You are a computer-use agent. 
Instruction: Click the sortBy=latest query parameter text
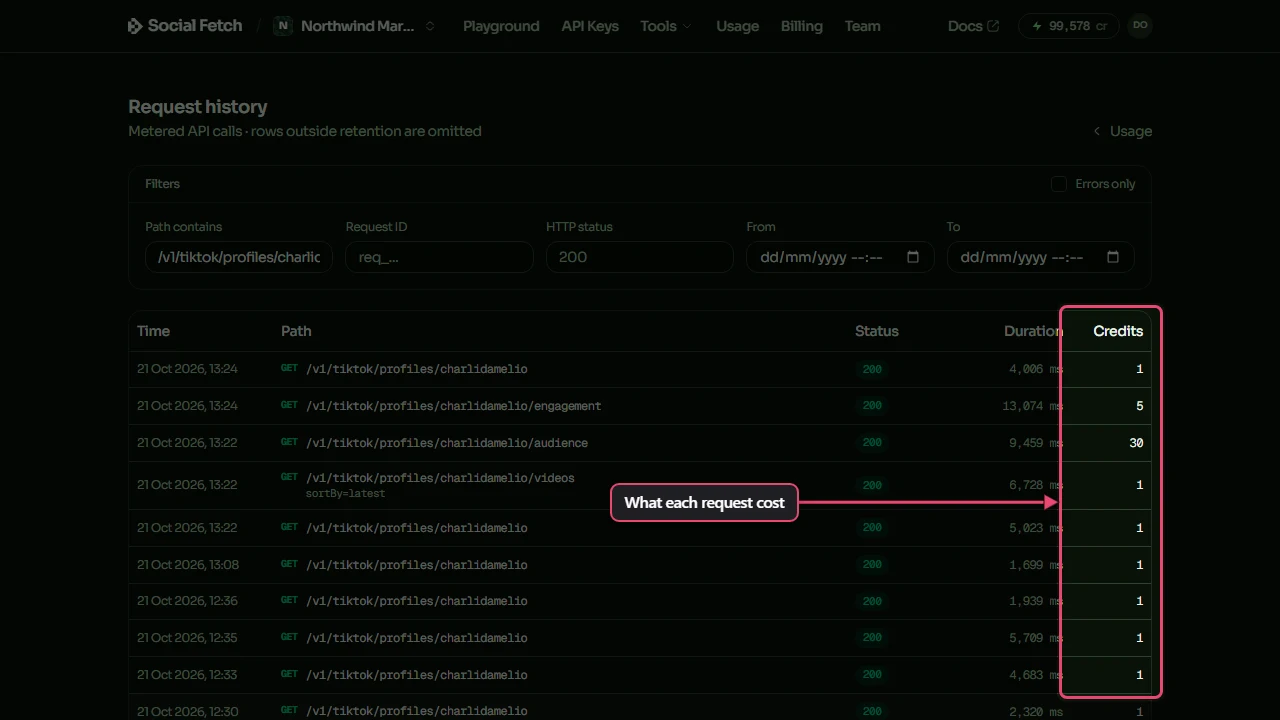(x=346, y=494)
